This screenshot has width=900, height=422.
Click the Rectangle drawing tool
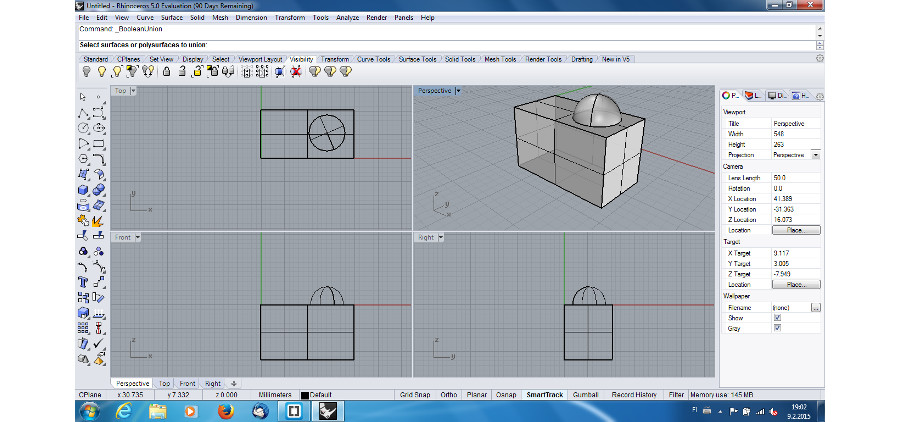99,143
